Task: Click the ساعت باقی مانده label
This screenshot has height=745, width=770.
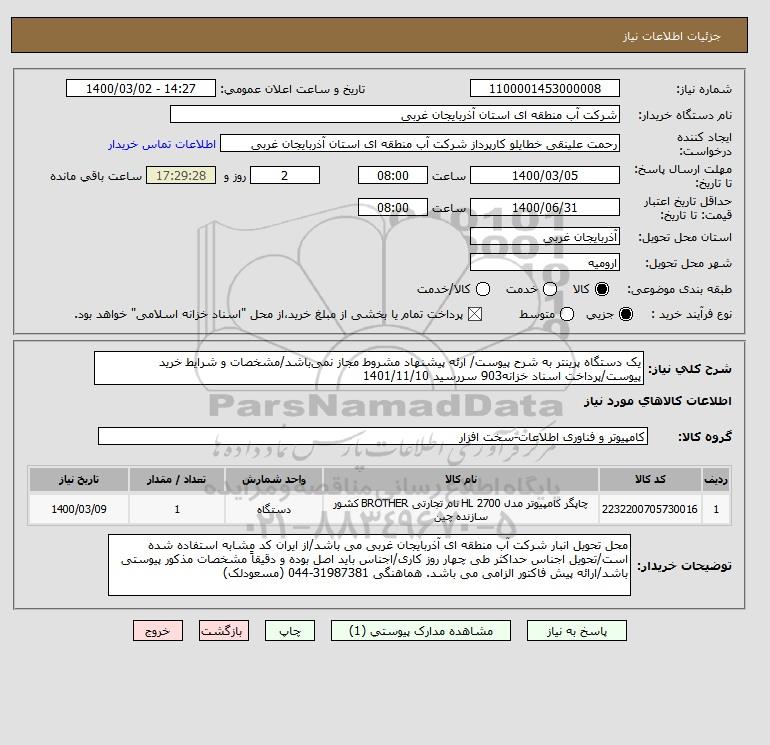Action: click(x=96, y=176)
